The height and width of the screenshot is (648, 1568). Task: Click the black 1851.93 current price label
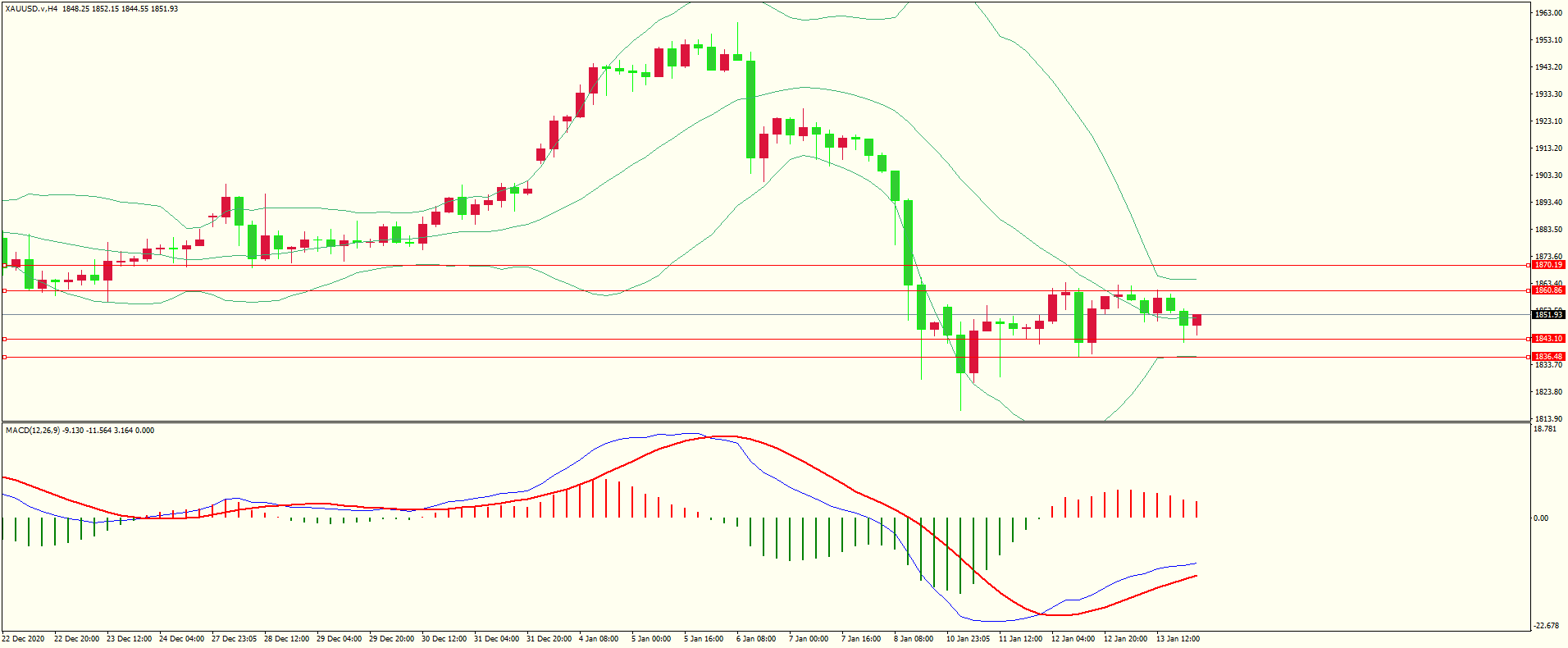(1548, 315)
